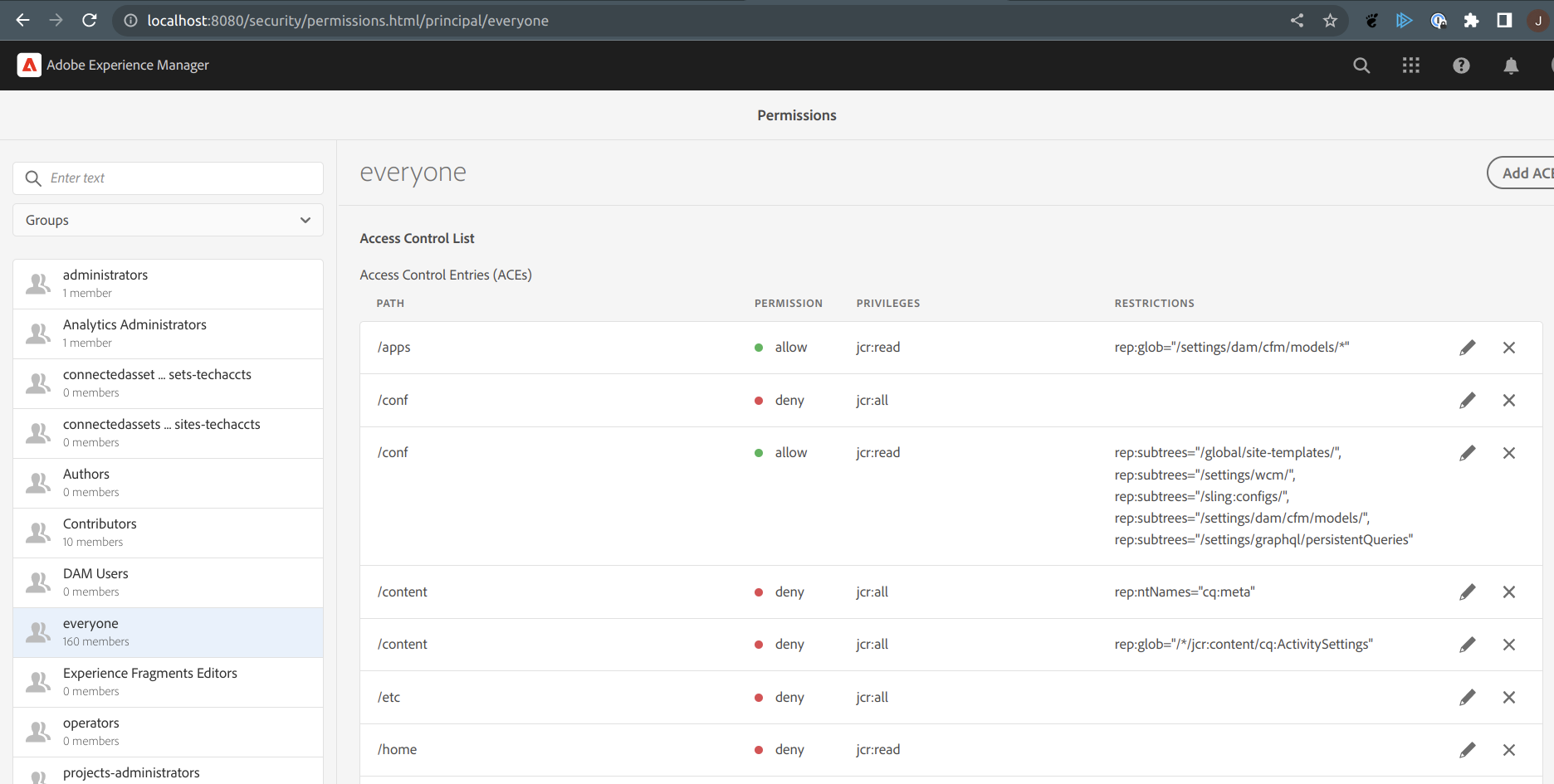Image resolution: width=1554 pixels, height=784 pixels.
Task: Select the Authors group
Action: coord(168,483)
